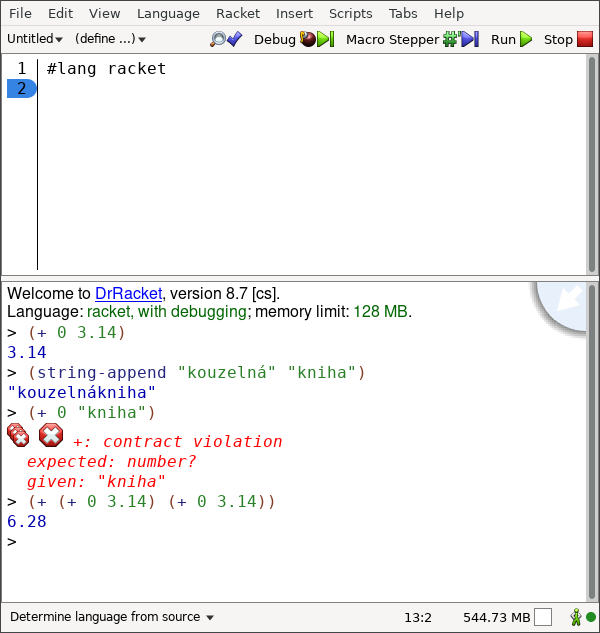Run the program with green arrow
This screenshot has height=633, width=600.
pyautogui.click(x=512, y=39)
